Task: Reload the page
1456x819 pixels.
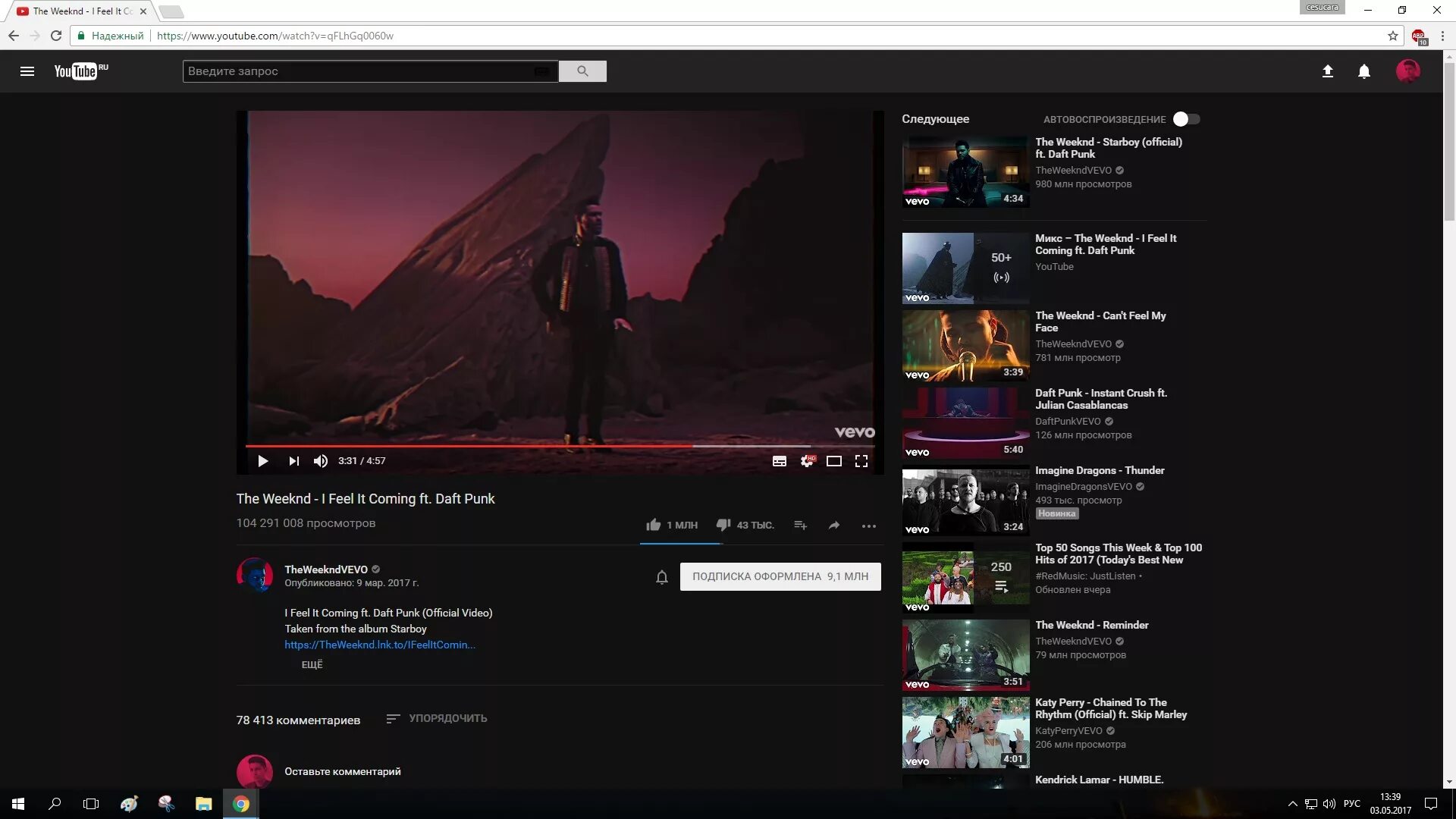Action: [56, 36]
